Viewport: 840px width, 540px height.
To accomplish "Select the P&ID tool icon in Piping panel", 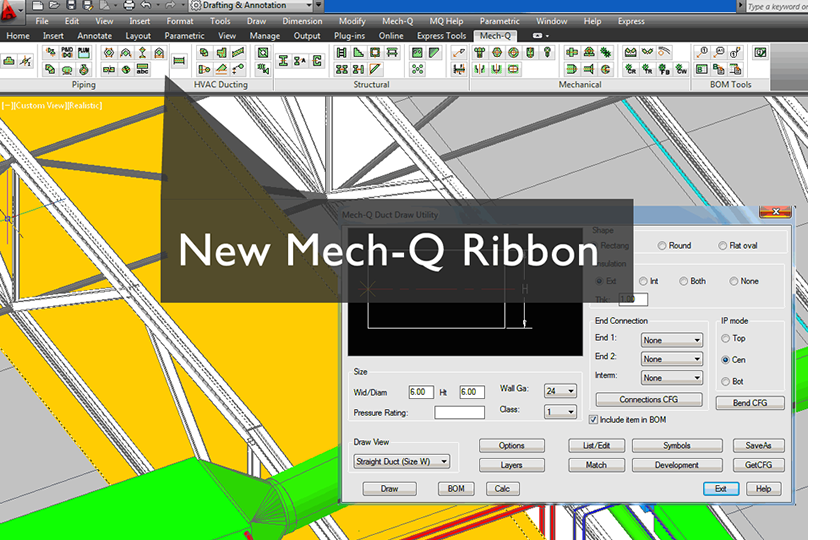I will tap(67, 52).
